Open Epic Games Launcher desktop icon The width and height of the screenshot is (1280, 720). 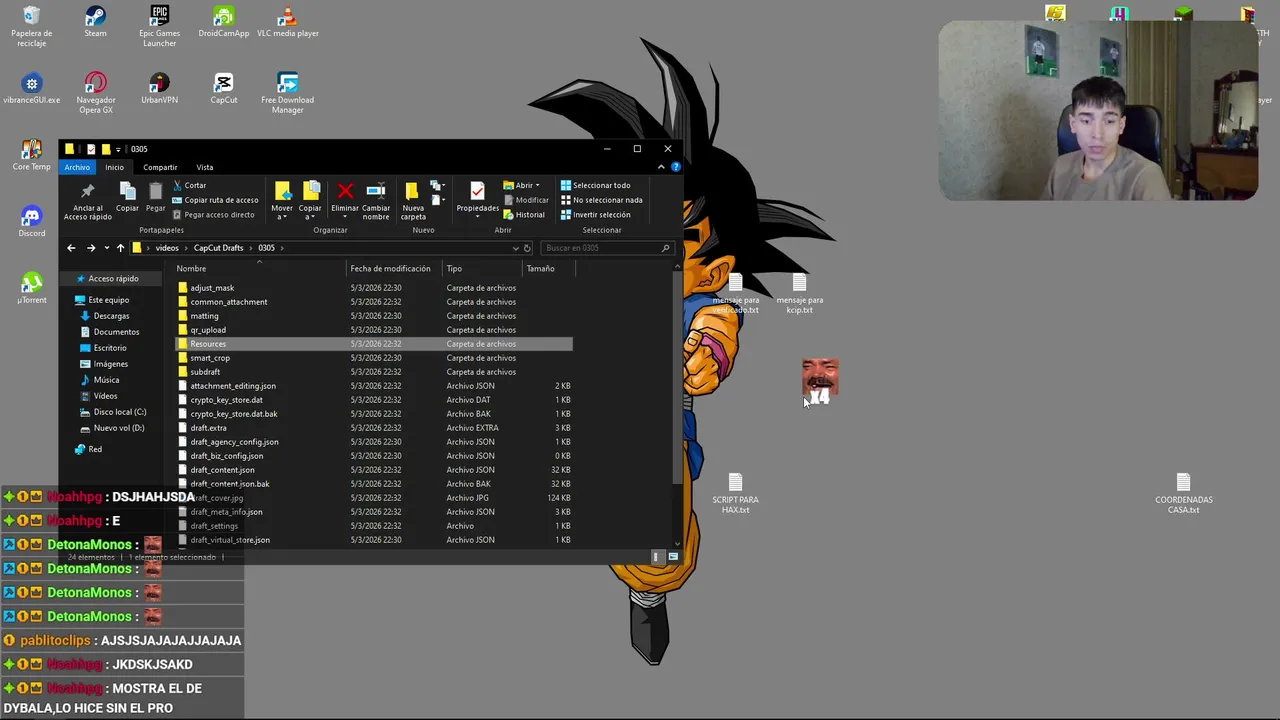pos(159,26)
